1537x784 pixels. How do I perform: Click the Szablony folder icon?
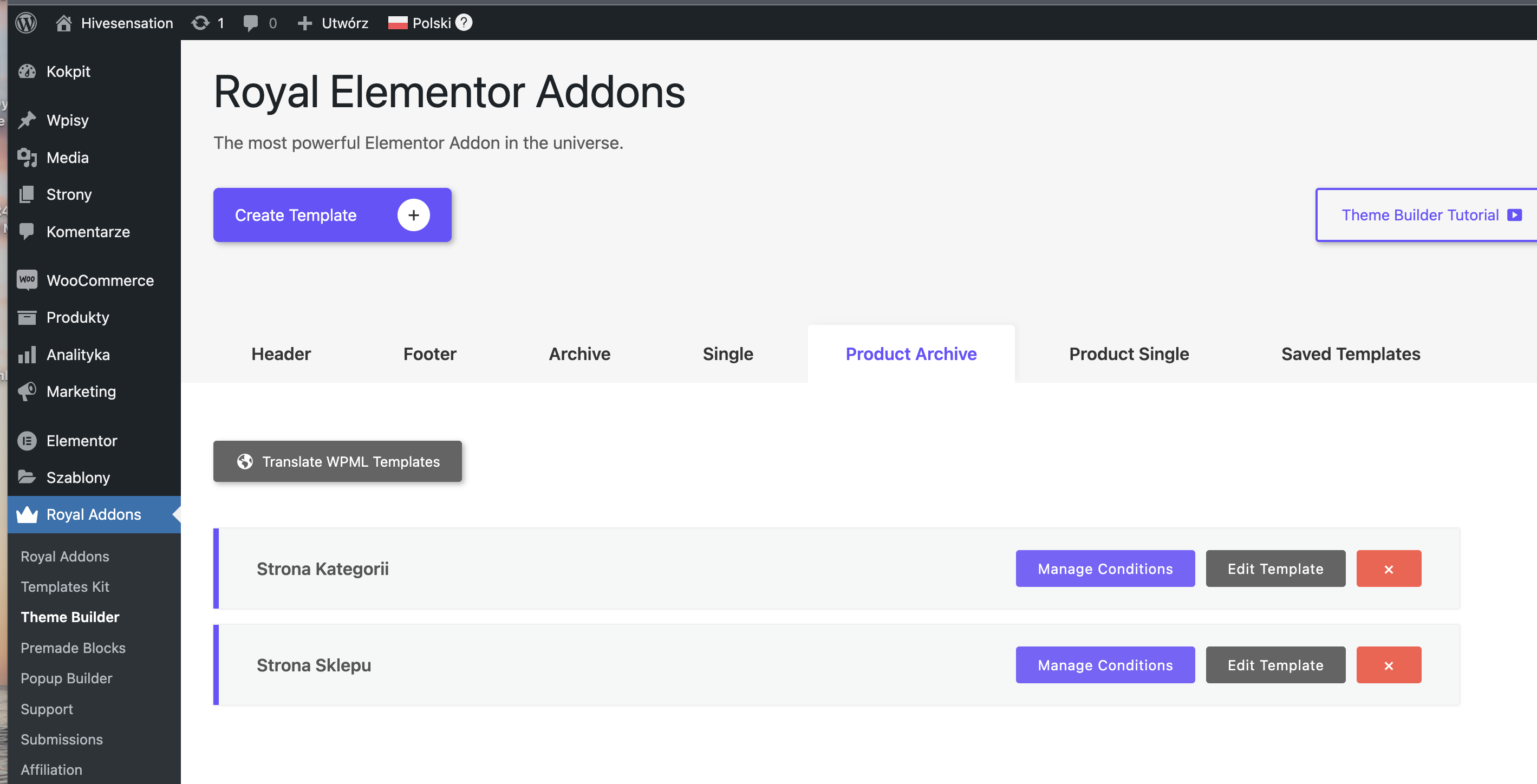[x=27, y=478]
